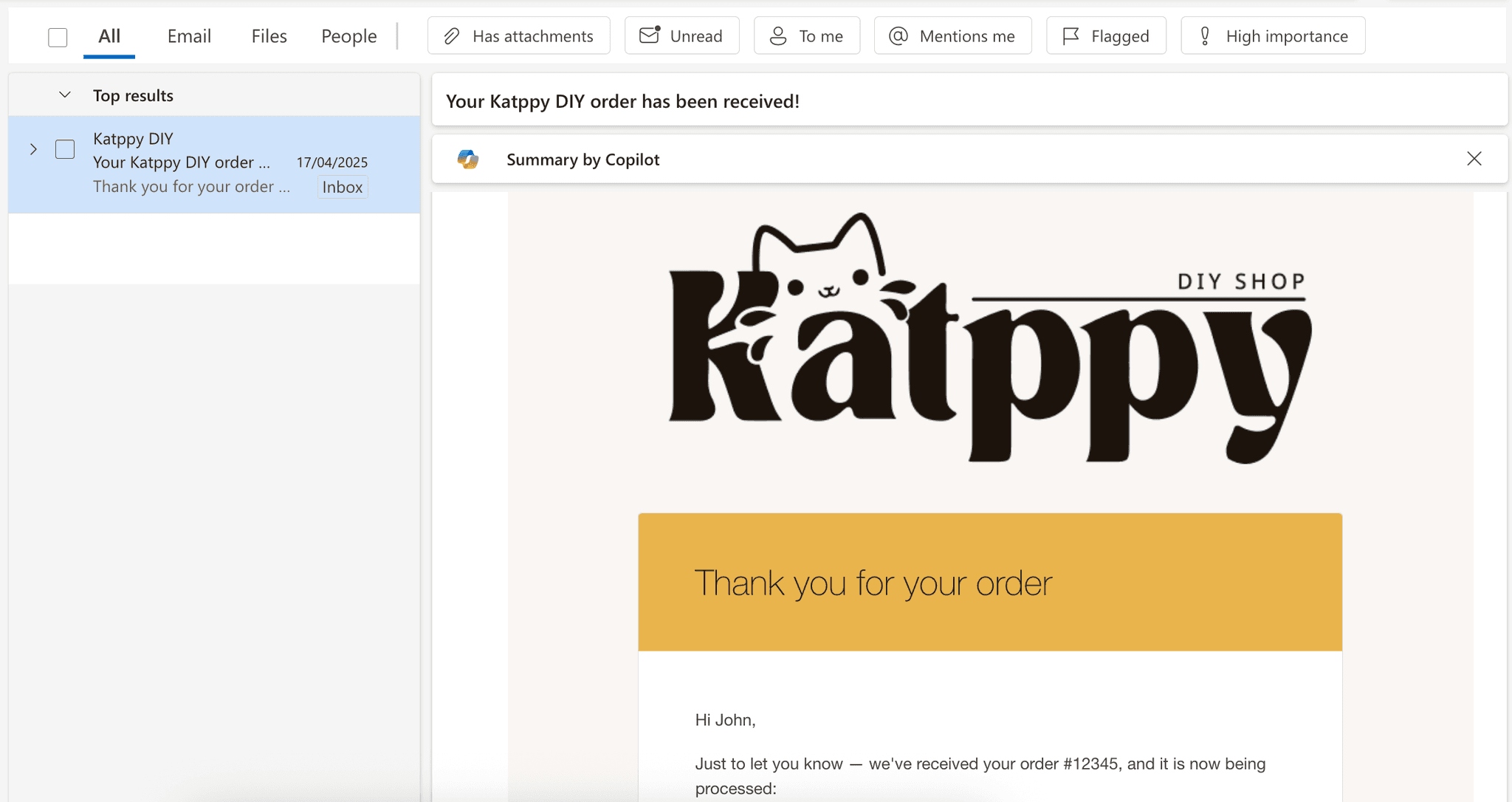1512x802 pixels.
Task: Click the Has attachments paperclip icon
Action: 451,35
